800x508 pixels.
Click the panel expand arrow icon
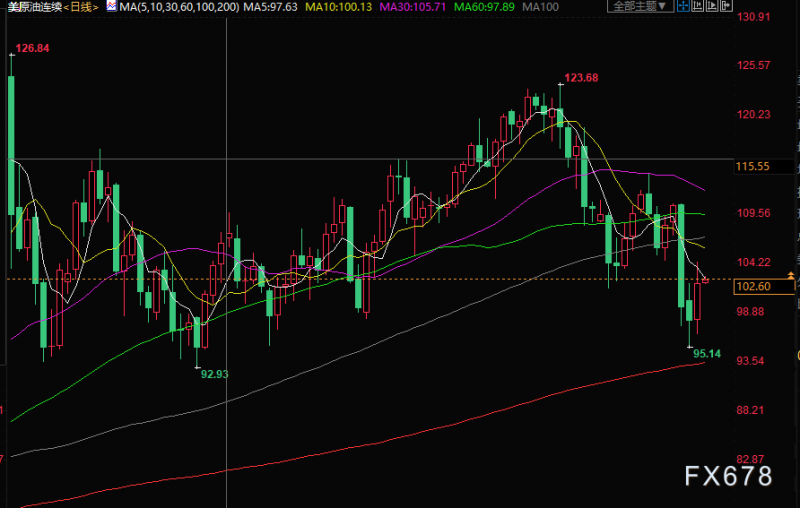point(726,6)
